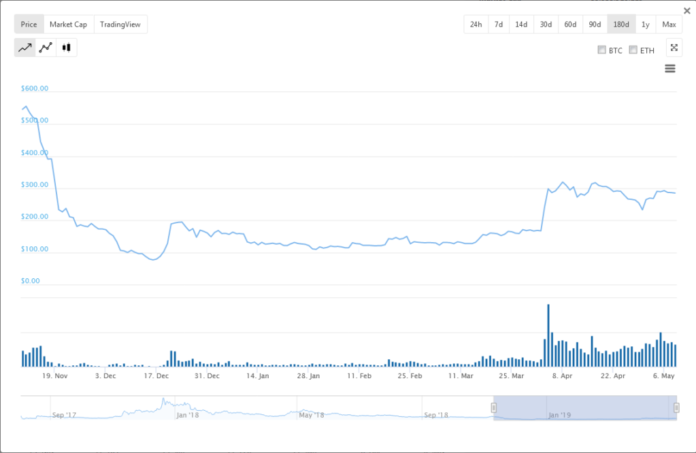The width and height of the screenshot is (696, 453).
Task: Toggle fullscreen chart mode
Action: [674, 47]
